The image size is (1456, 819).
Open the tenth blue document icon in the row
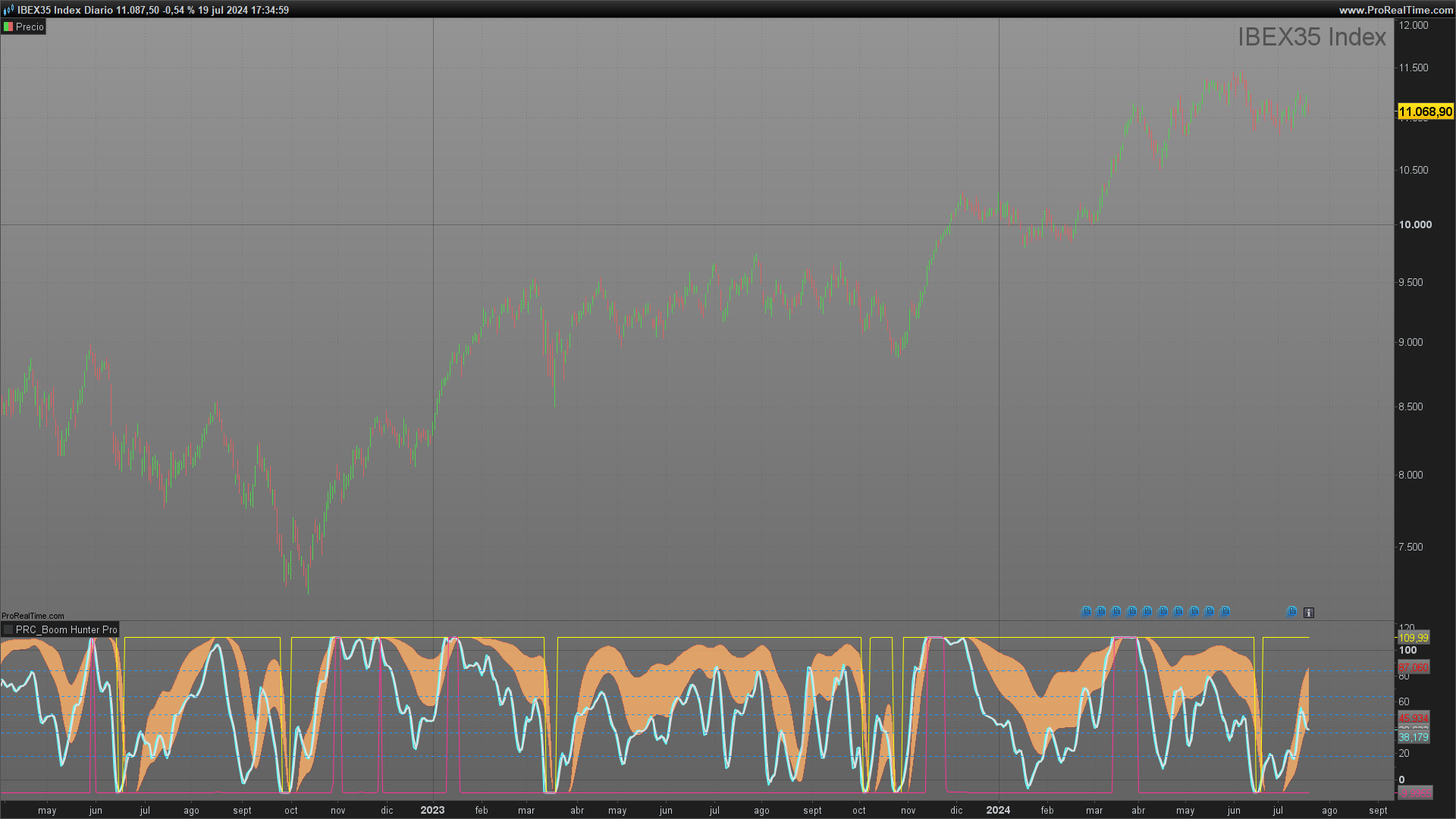tap(1225, 612)
